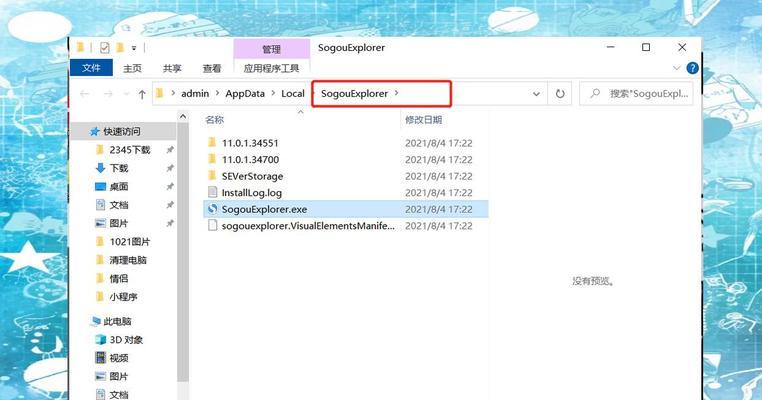
Task: Open the 清理电脑 folder
Action: point(128,260)
